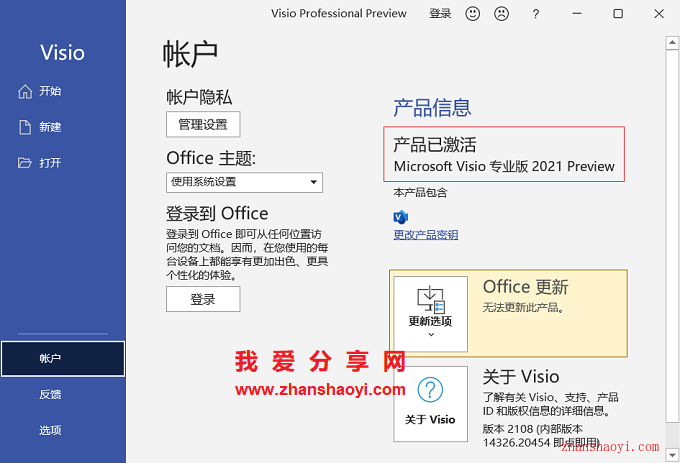
Task: Click the Microsoft Visio 专业版 2021 Preview text
Action: [504, 166]
